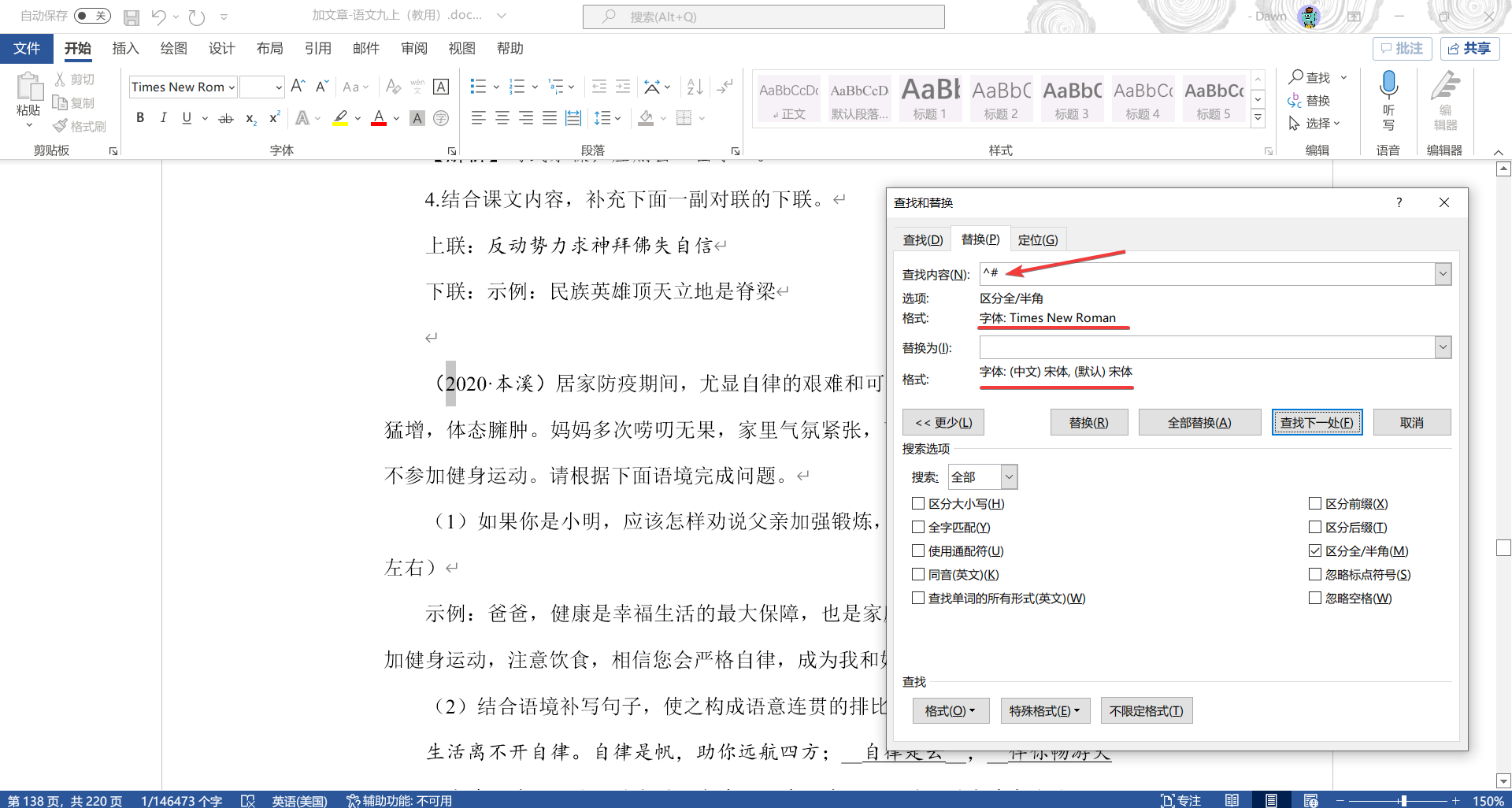Check 全字匹配 option
This screenshot has height=808, width=1512.
(x=918, y=527)
